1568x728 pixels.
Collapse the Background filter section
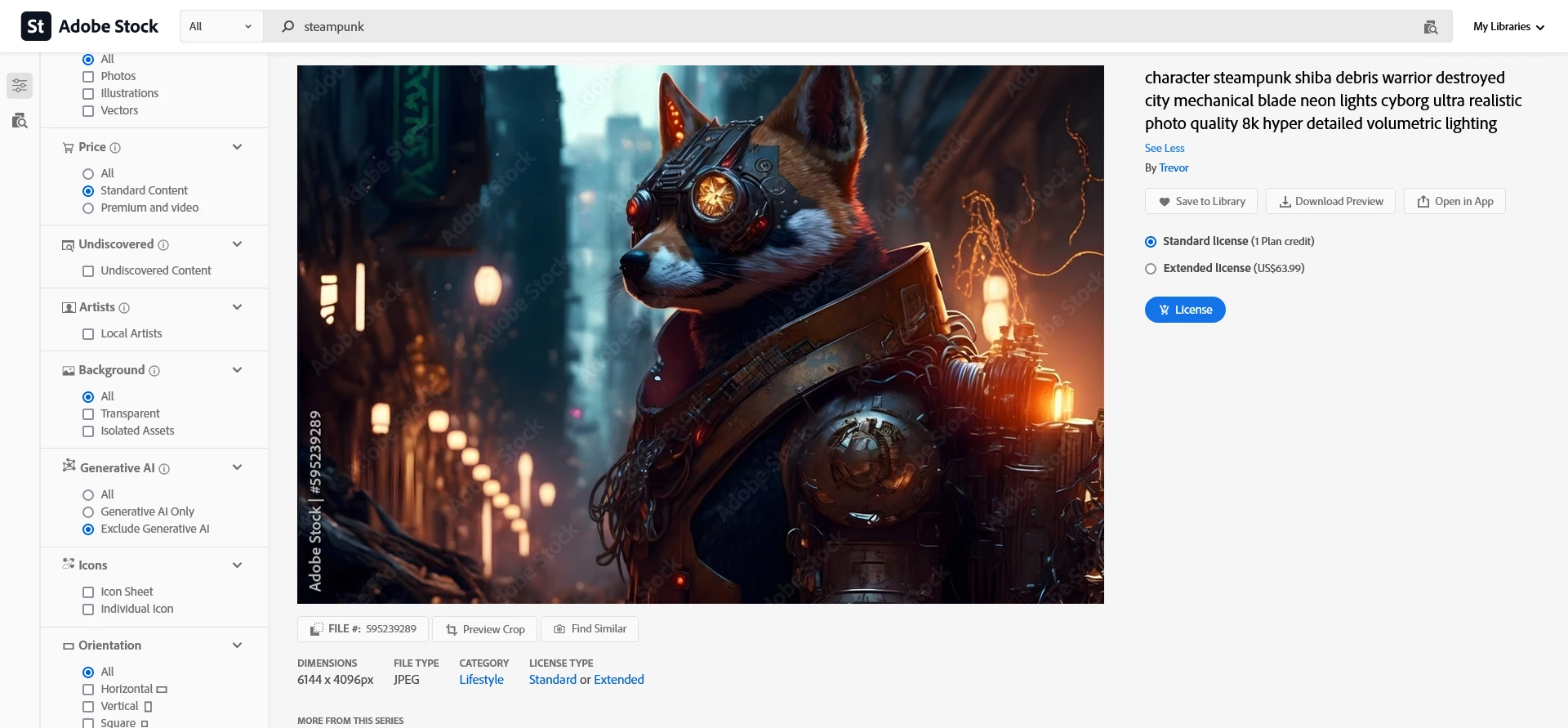[237, 370]
